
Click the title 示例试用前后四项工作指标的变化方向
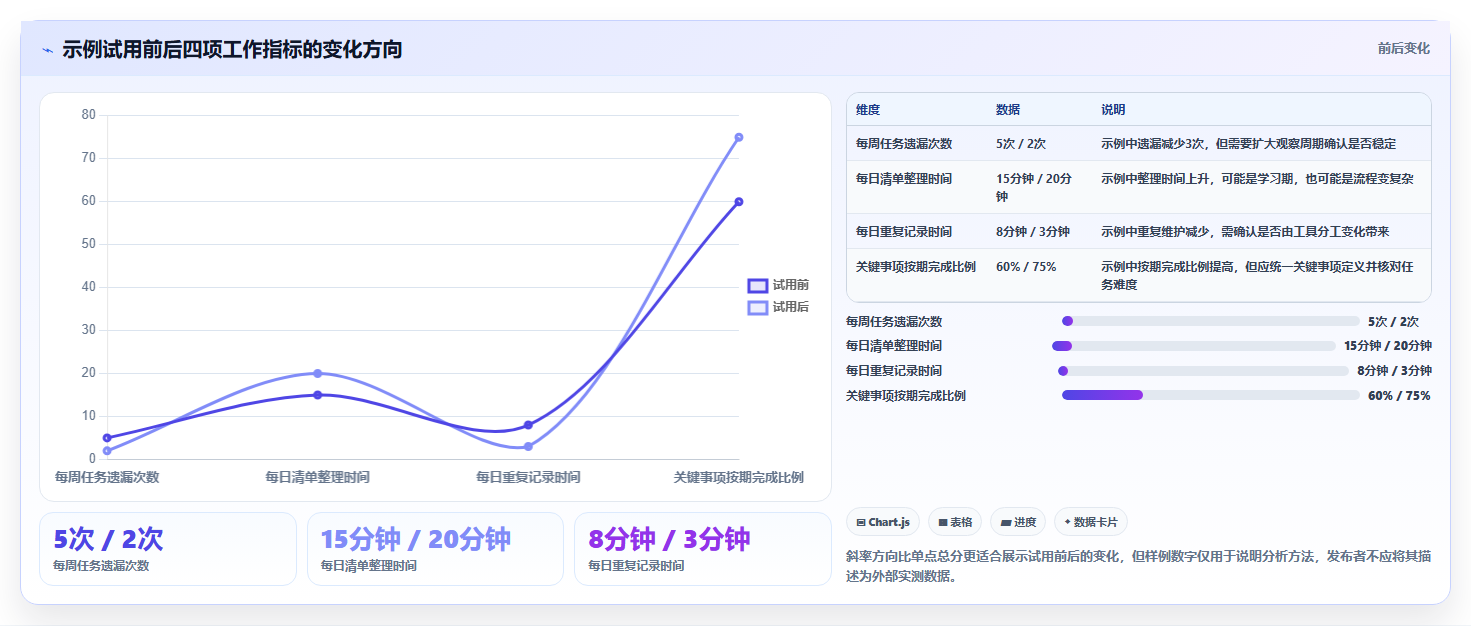tap(232, 49)
